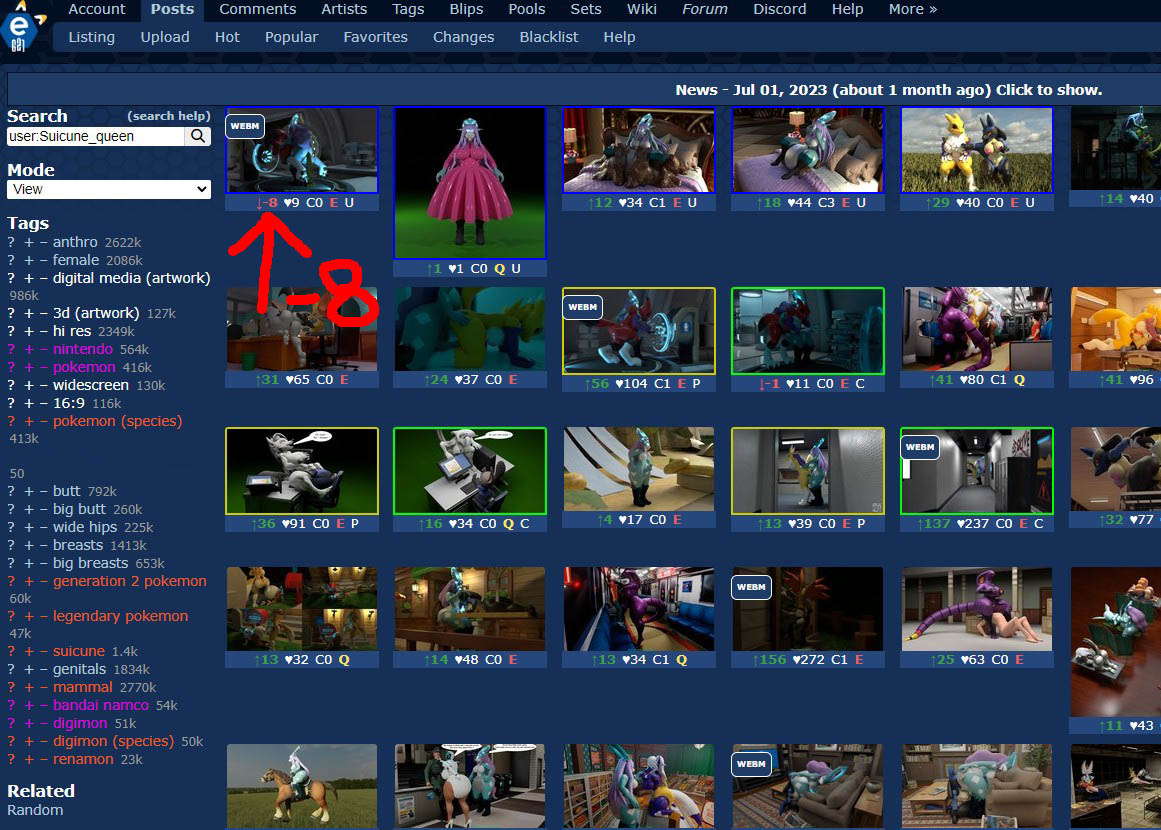Exclude mammal tag with minus
1161x830 pixels.
[x=44, y=687]
